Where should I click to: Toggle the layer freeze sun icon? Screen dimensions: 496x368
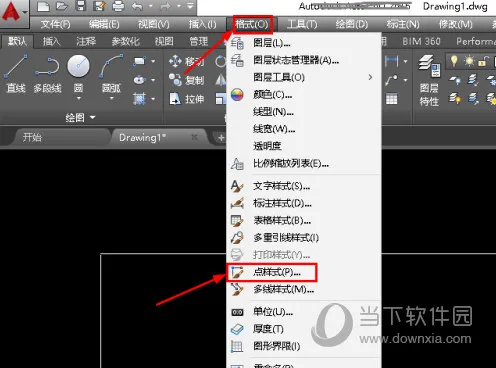pyautogui.click(x=469, y=61)
